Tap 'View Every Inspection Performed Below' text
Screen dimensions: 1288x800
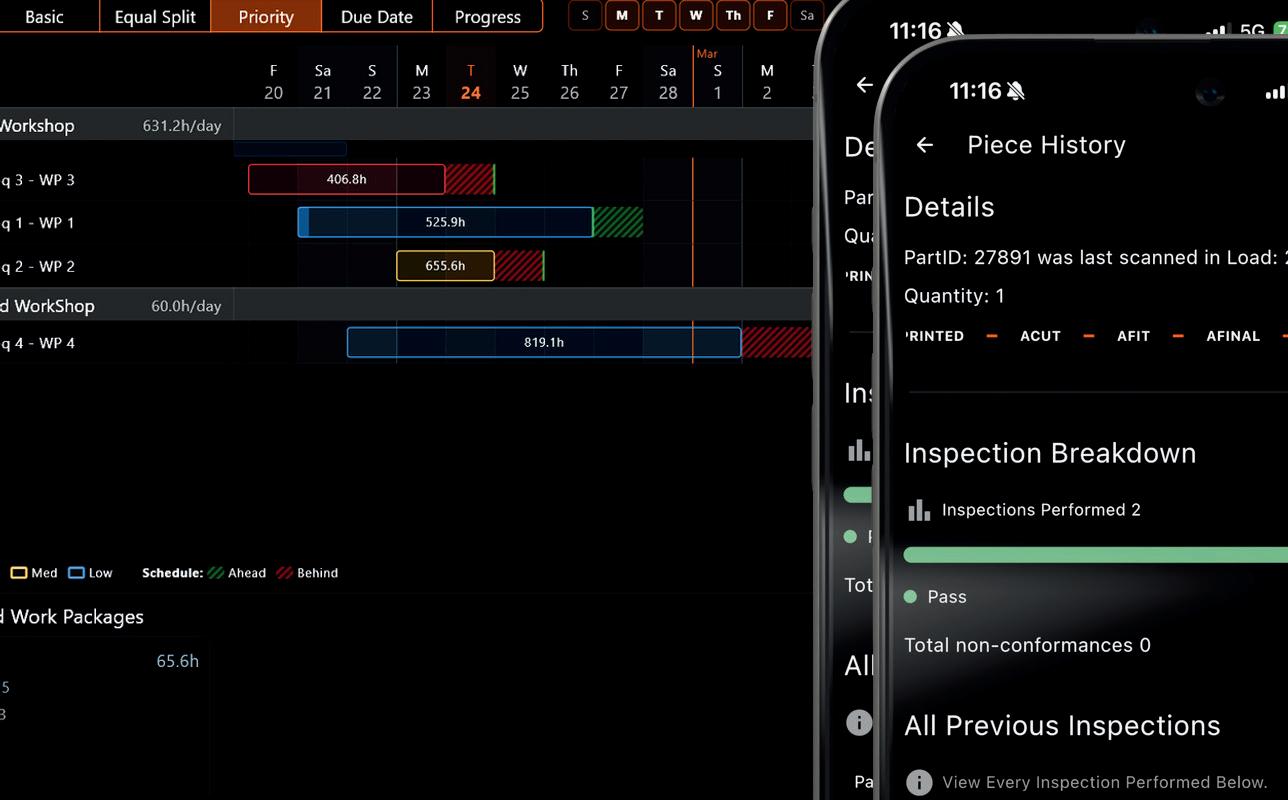coord(1105,782)
